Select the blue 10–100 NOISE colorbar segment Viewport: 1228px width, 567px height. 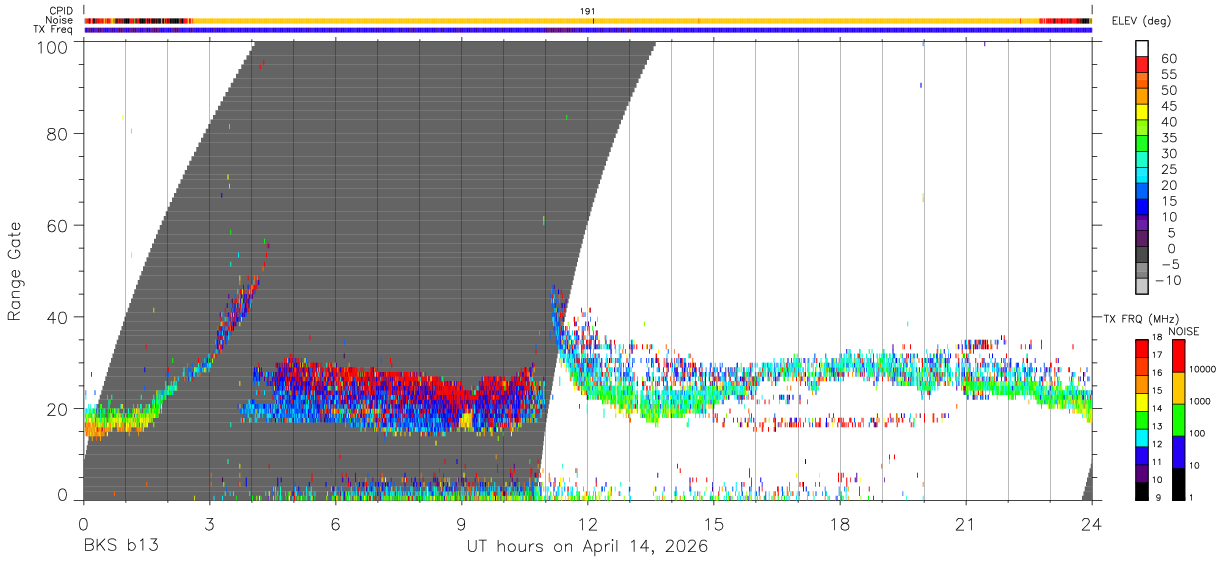[1177, 452]
